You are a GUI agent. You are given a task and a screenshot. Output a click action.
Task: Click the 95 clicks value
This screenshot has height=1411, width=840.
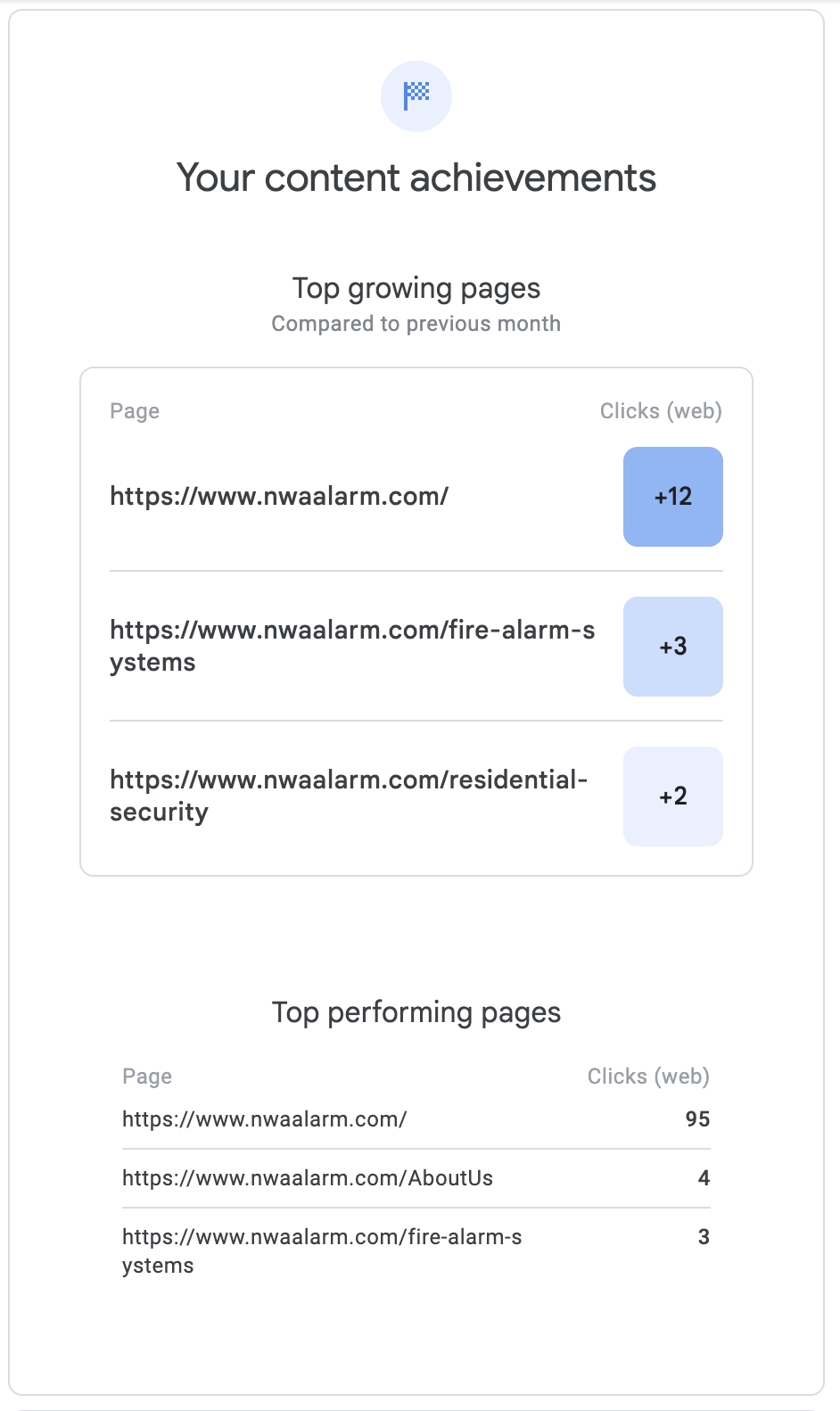(x=697, y=1119)
